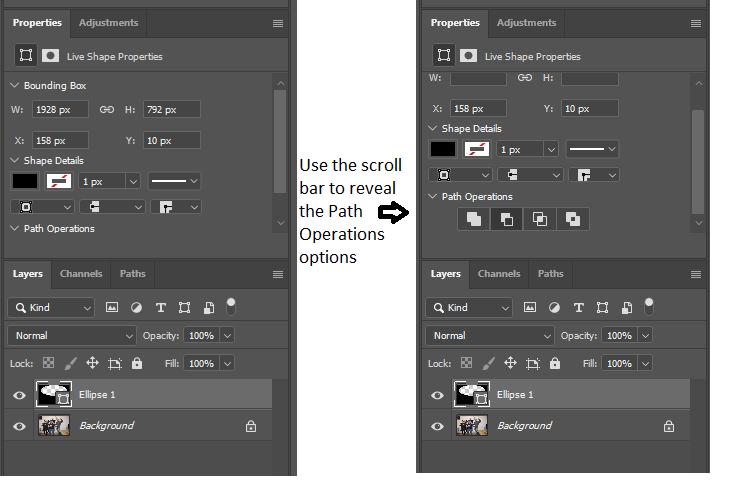
Task: Hide Background layer in left panel
Action: click(19, 426)
